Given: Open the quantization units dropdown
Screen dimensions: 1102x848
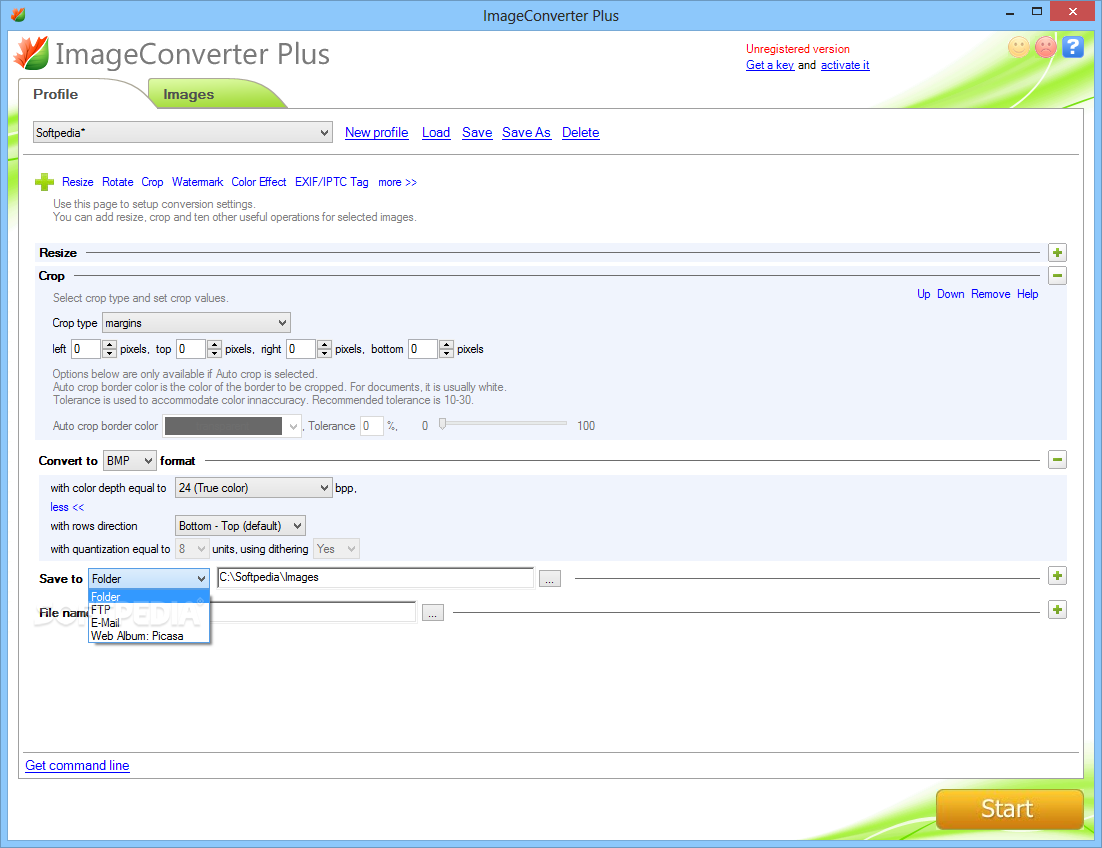Looking at the screenshot, I should point(192,549).
